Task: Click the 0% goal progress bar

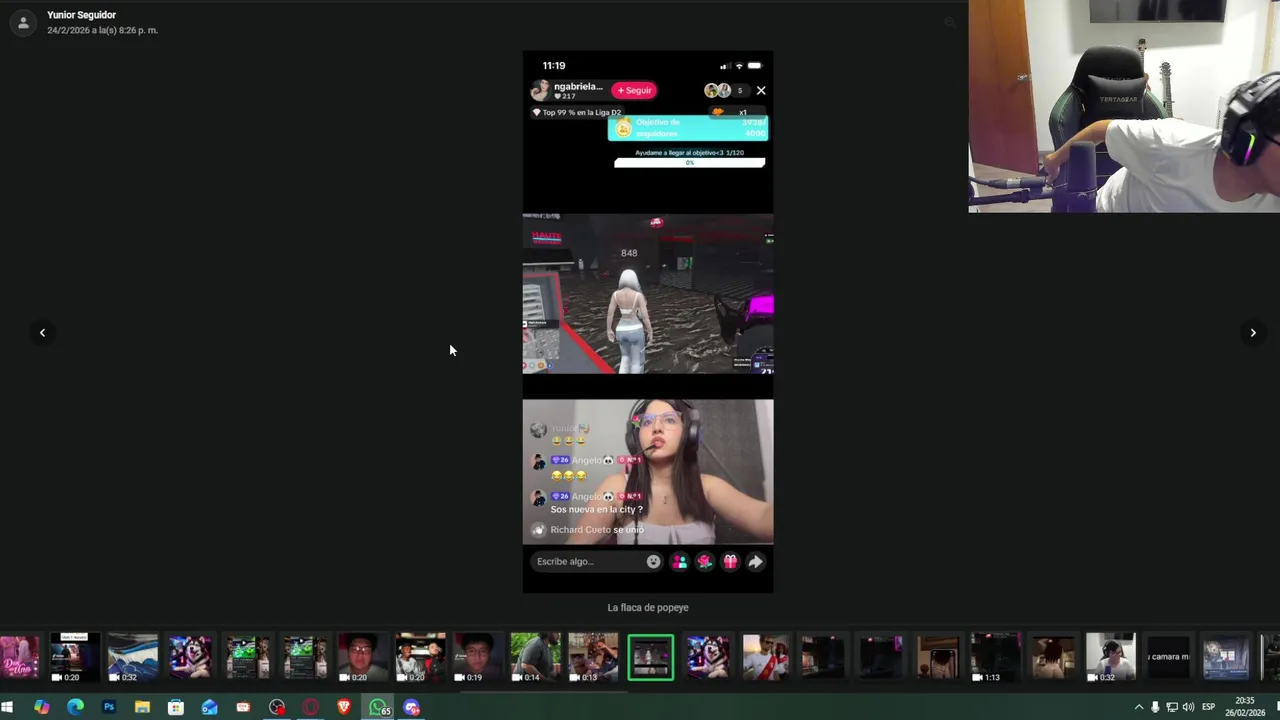Action: (690, 162)
